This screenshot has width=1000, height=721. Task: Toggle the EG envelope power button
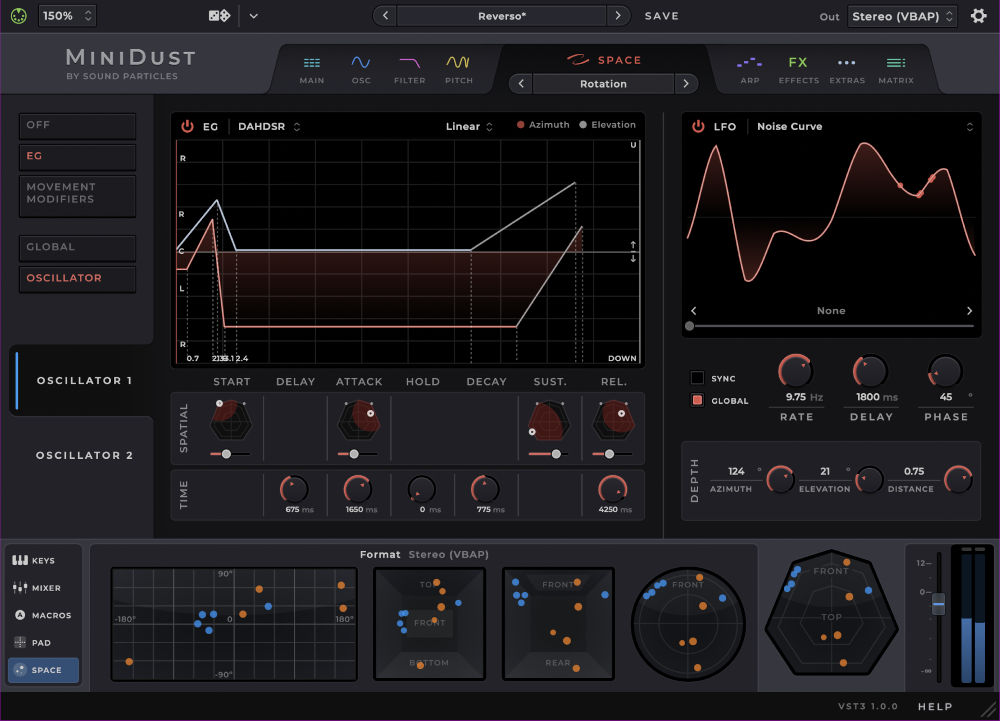click(190, 126)
